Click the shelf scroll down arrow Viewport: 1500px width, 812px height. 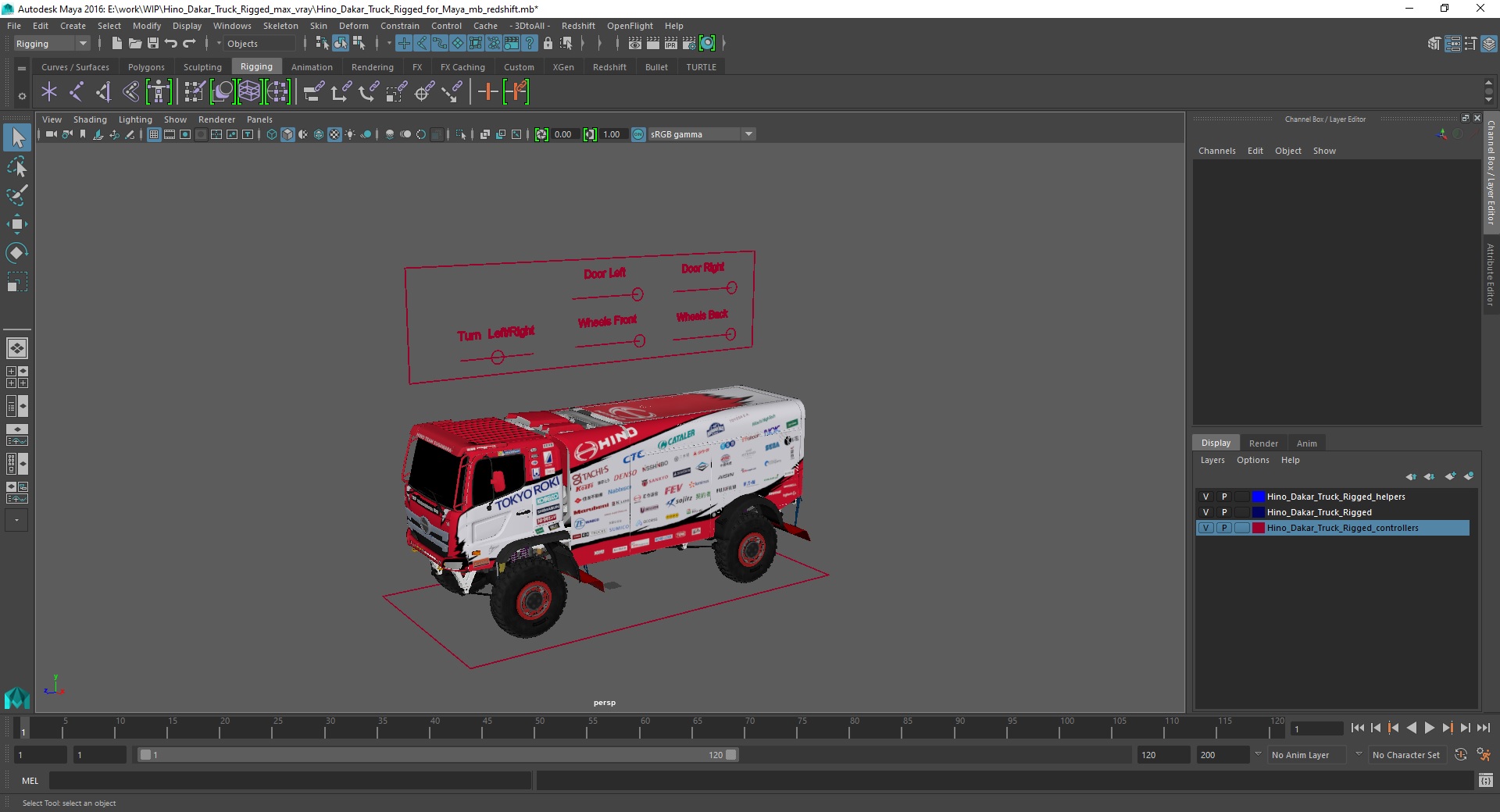click(1488, 101)
